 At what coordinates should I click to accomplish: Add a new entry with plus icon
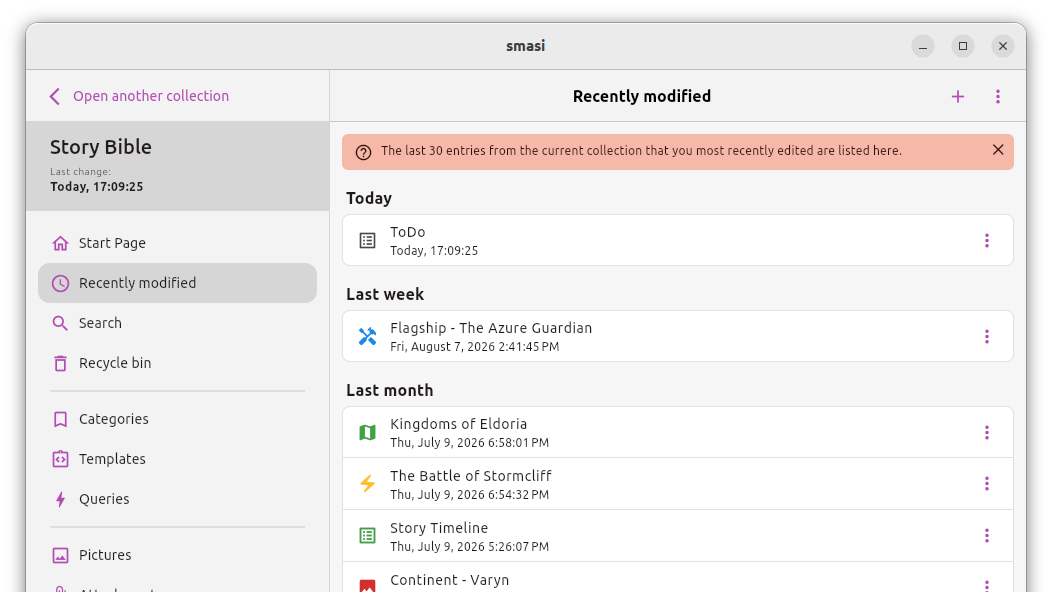(x=958, y=97)
